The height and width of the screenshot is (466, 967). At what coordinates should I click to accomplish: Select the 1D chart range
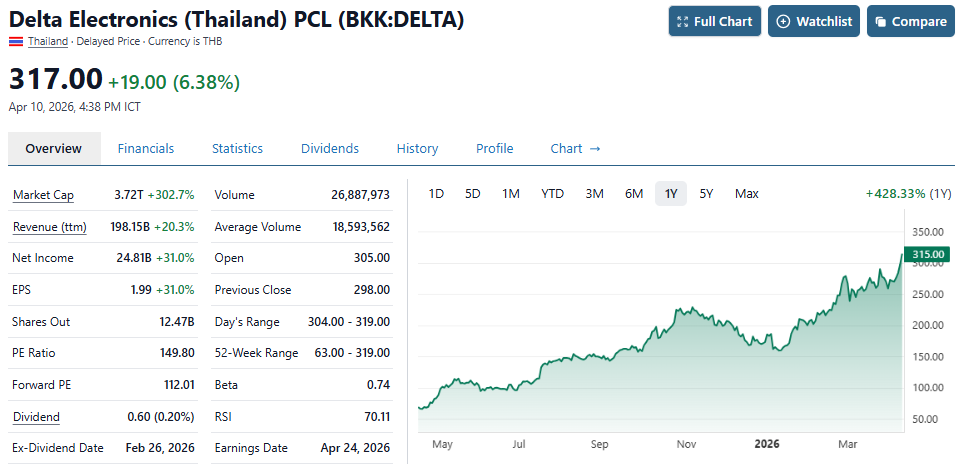pyautogui.click(x=436, y=193)
